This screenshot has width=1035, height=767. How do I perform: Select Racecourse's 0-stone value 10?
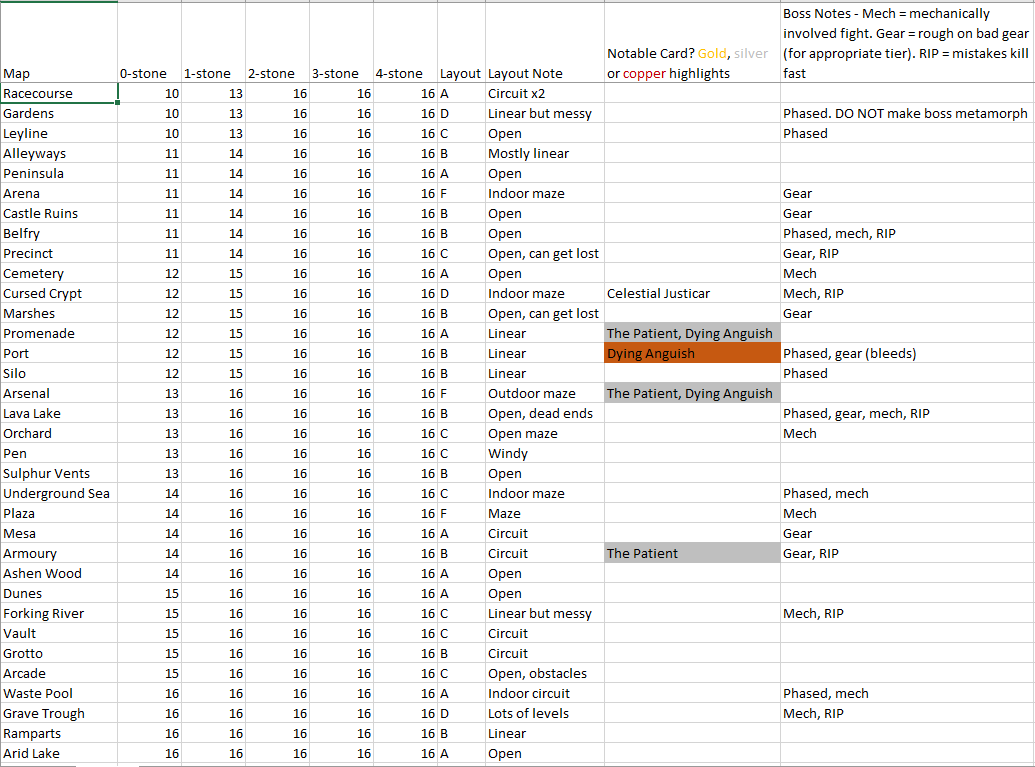149,93
